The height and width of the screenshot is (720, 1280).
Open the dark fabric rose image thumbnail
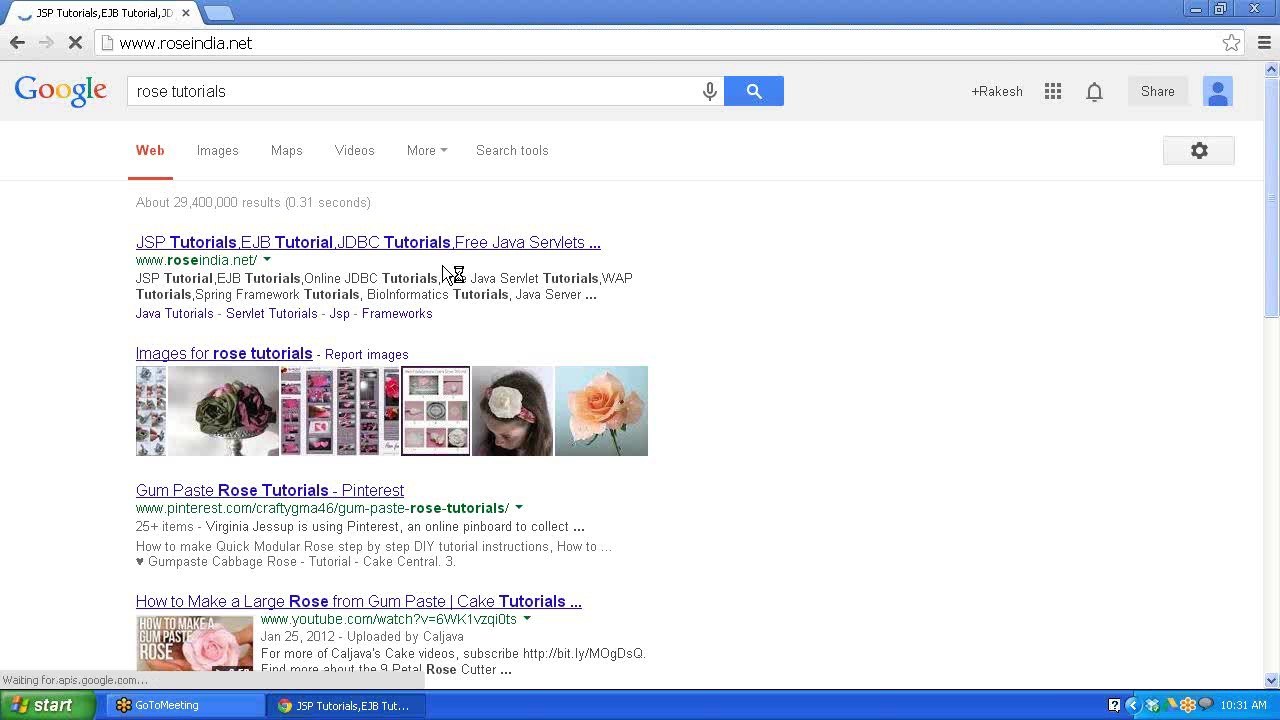(222, 411)
